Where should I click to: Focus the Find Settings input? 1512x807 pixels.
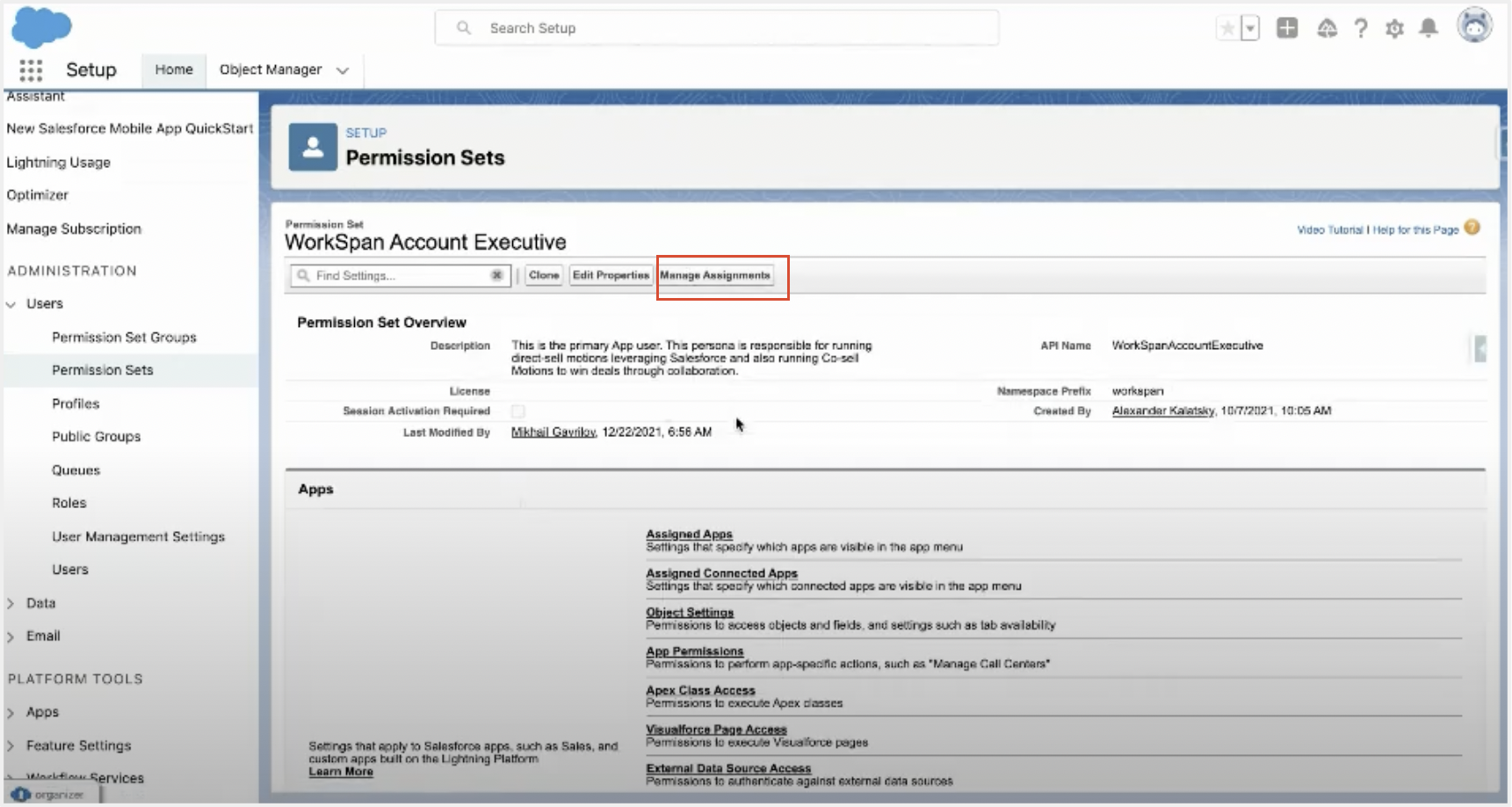pyautogui.click(x=400, y=275)
